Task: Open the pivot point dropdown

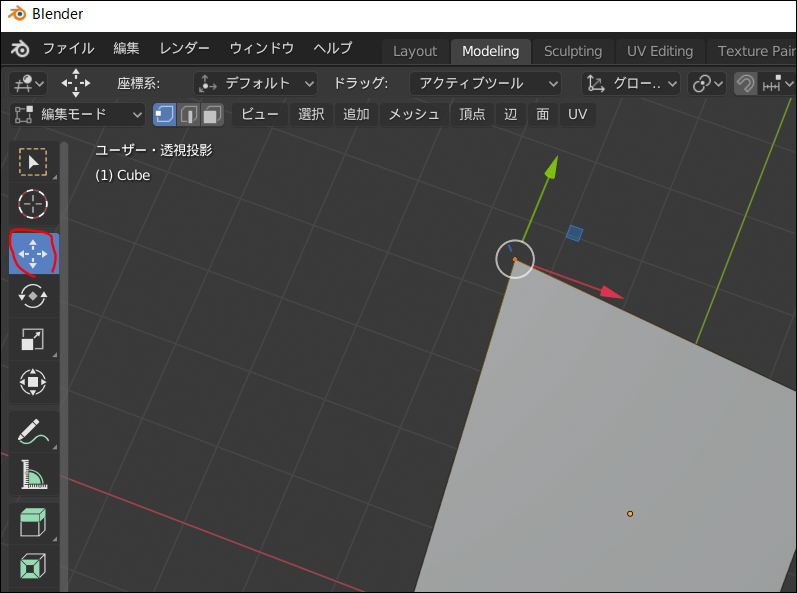Action: (x=707, y=83)
